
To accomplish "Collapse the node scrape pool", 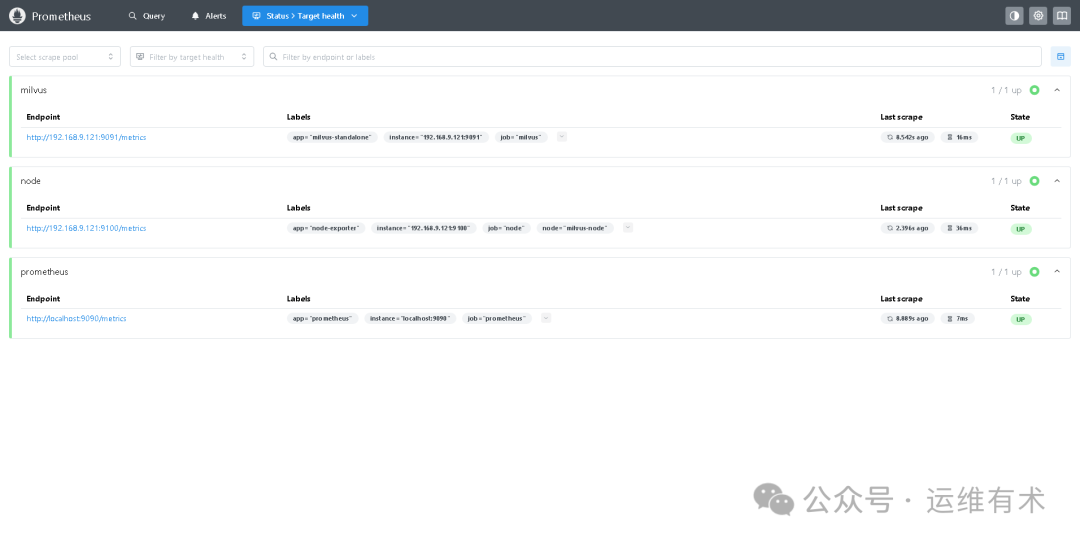I will (1057, 181).
